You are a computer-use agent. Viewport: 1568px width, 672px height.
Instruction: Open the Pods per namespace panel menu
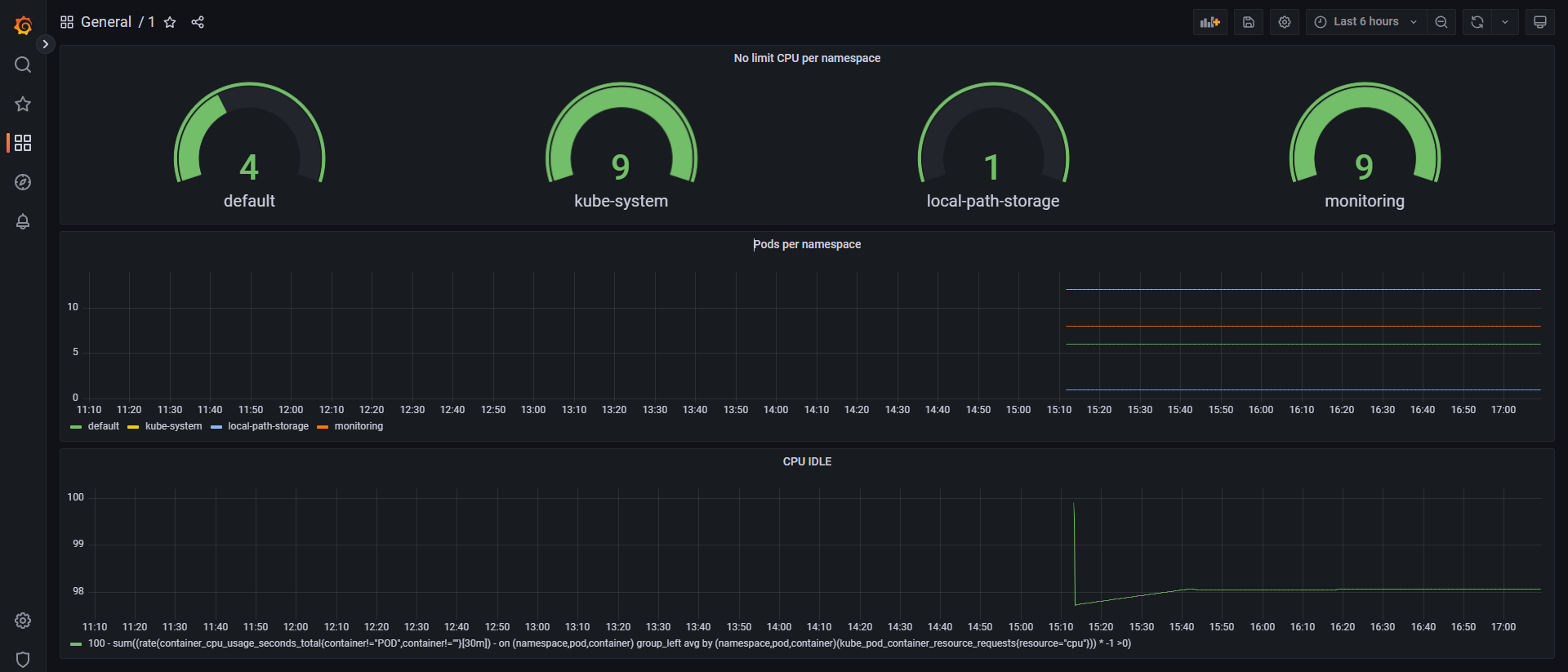pyautogui.click(x=807, y=244)
